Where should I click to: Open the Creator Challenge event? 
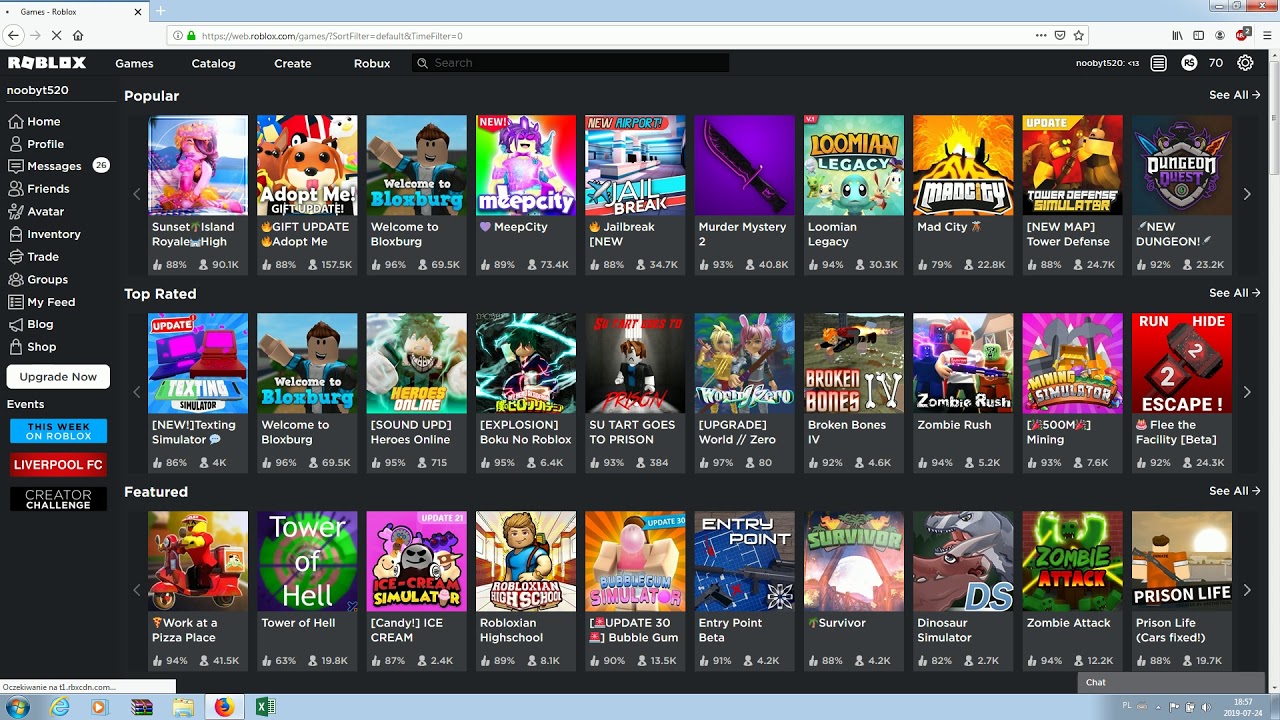tap(58, 499)
